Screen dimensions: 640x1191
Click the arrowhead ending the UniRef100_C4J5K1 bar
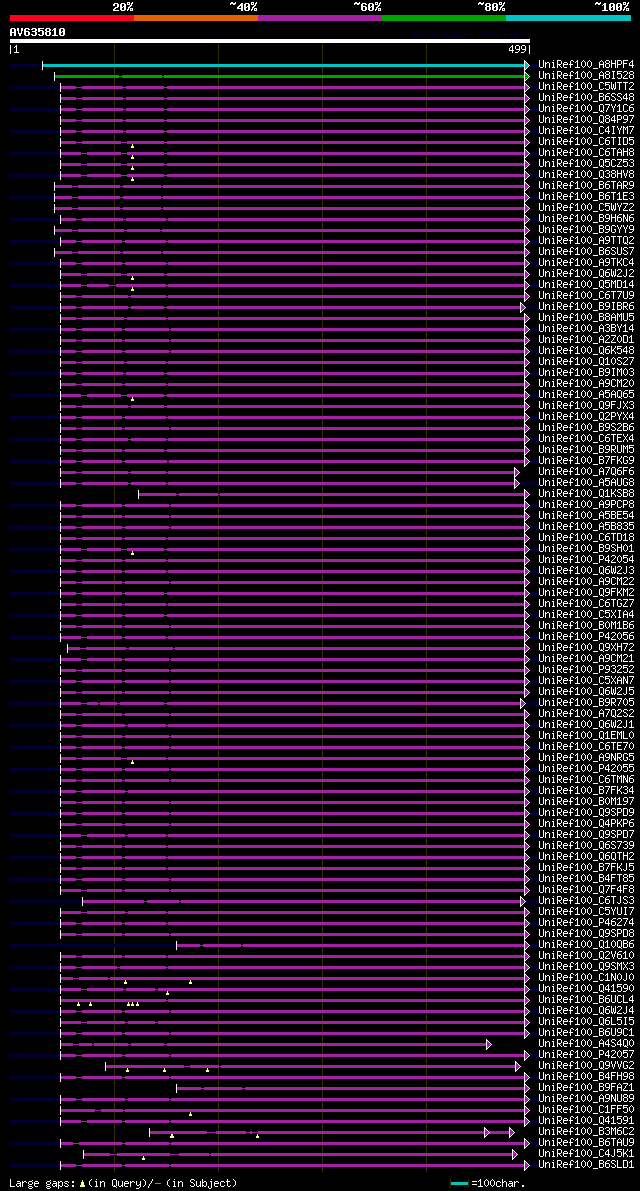pyautogui.click(x=515, y=1155)
